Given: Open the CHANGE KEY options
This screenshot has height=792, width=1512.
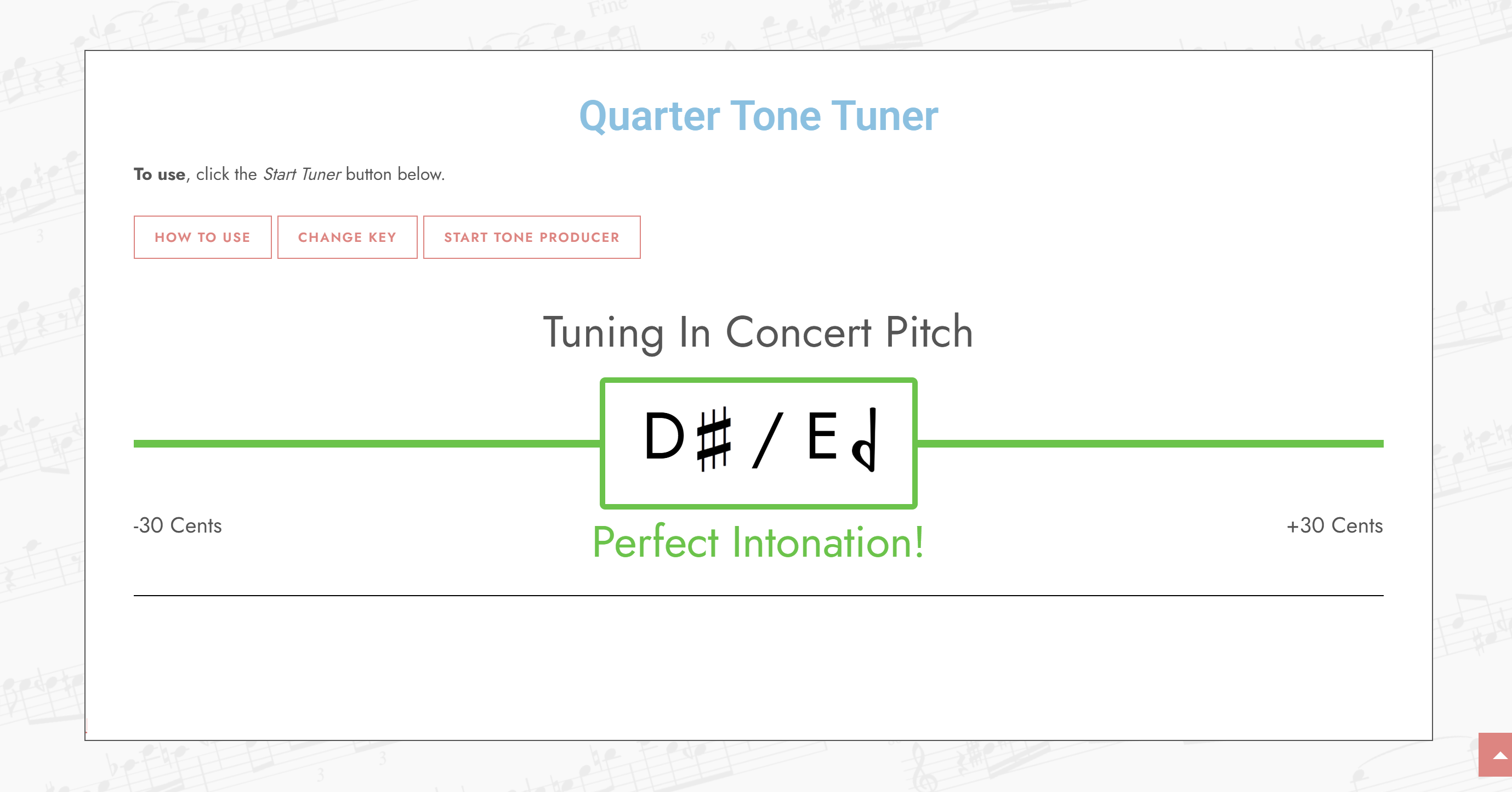Looking at the screenshot, I should click(x=347, y=237).
